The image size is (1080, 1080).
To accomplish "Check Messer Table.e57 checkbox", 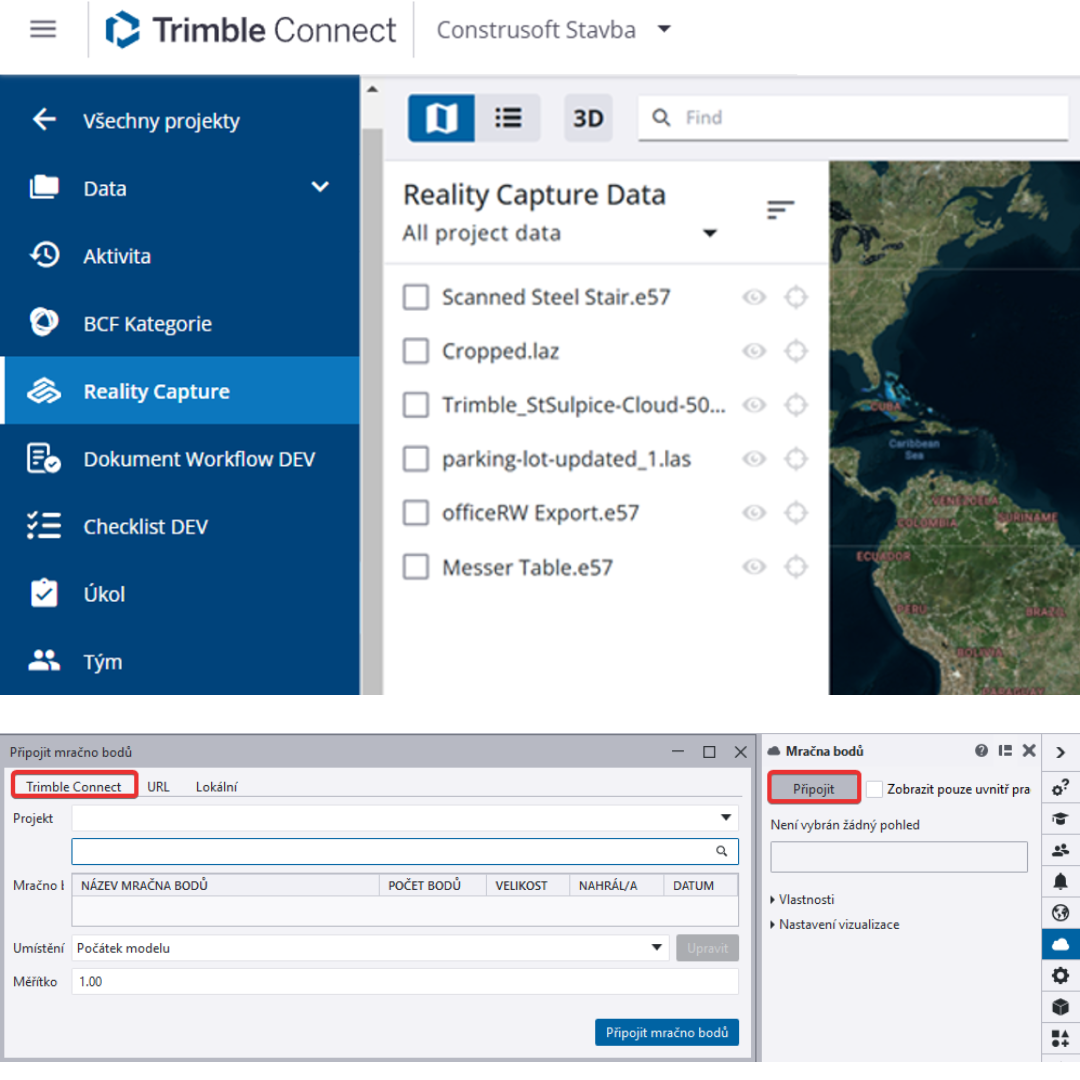I will tap(416, 567).
